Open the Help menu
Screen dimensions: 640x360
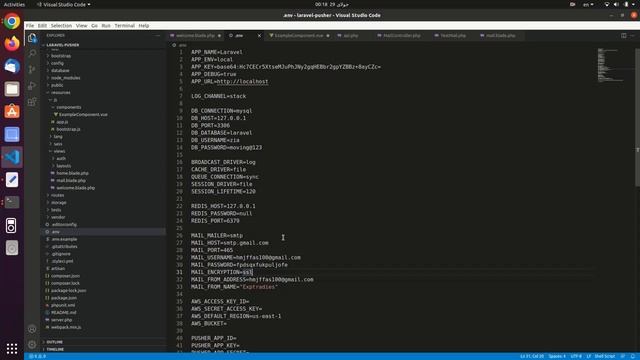click(144, 25)
